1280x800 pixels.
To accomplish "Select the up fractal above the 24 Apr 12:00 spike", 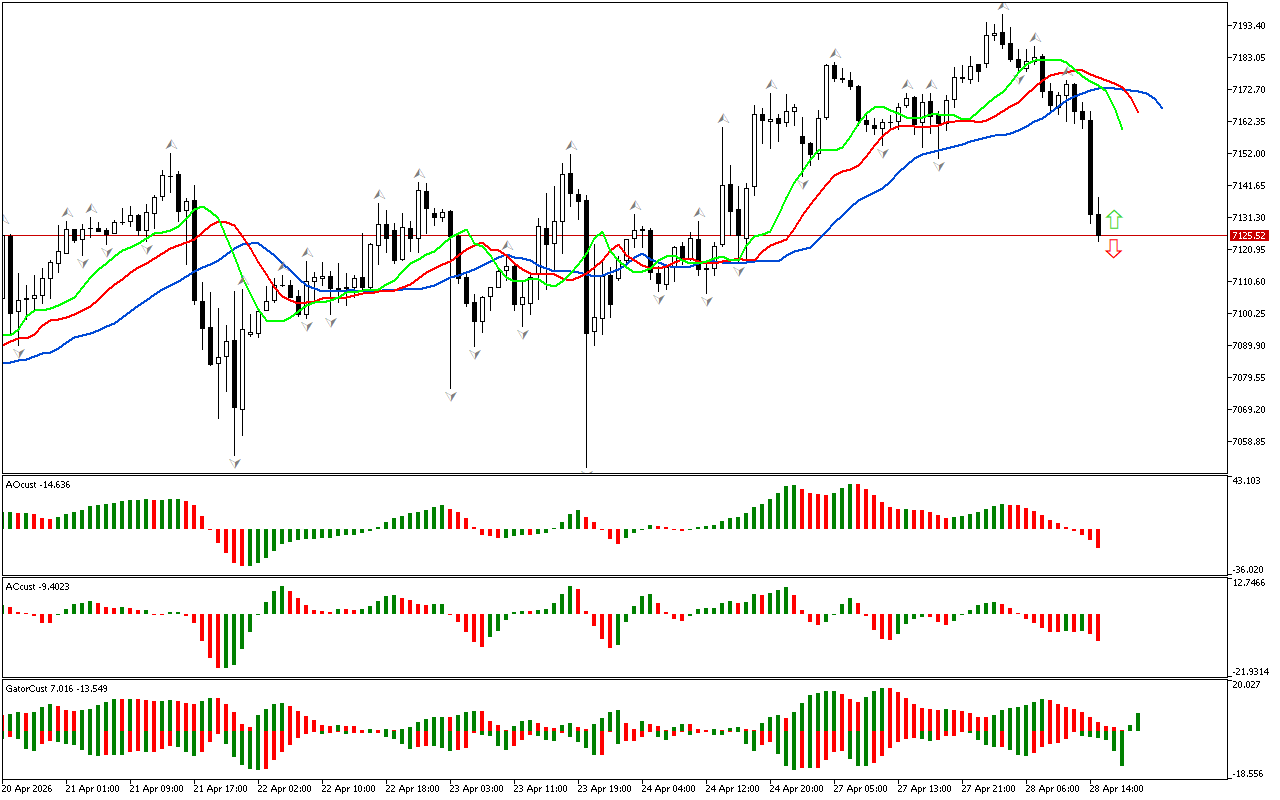I will [722, 118].
